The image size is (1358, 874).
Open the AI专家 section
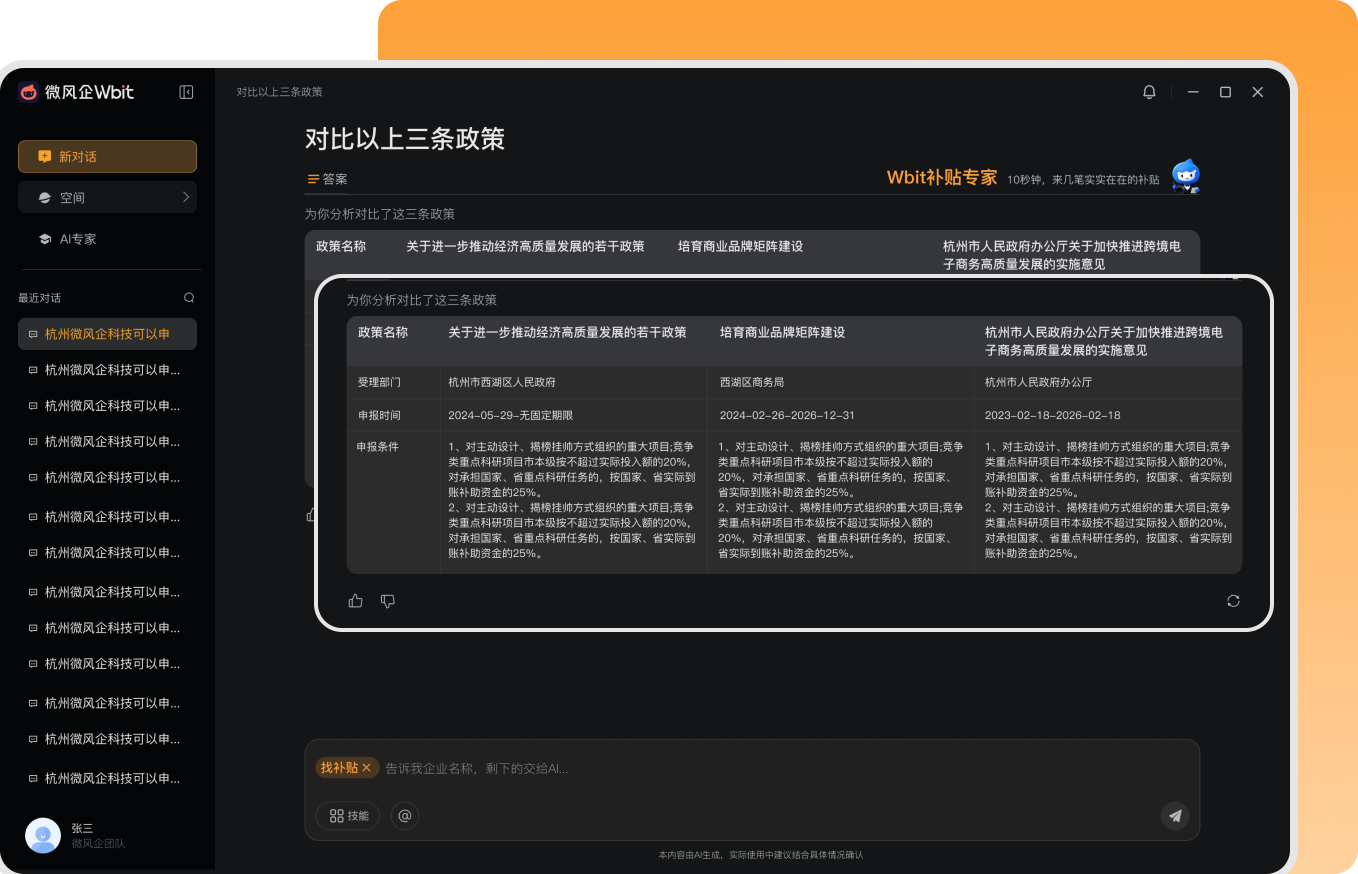(x=77, y=239)
